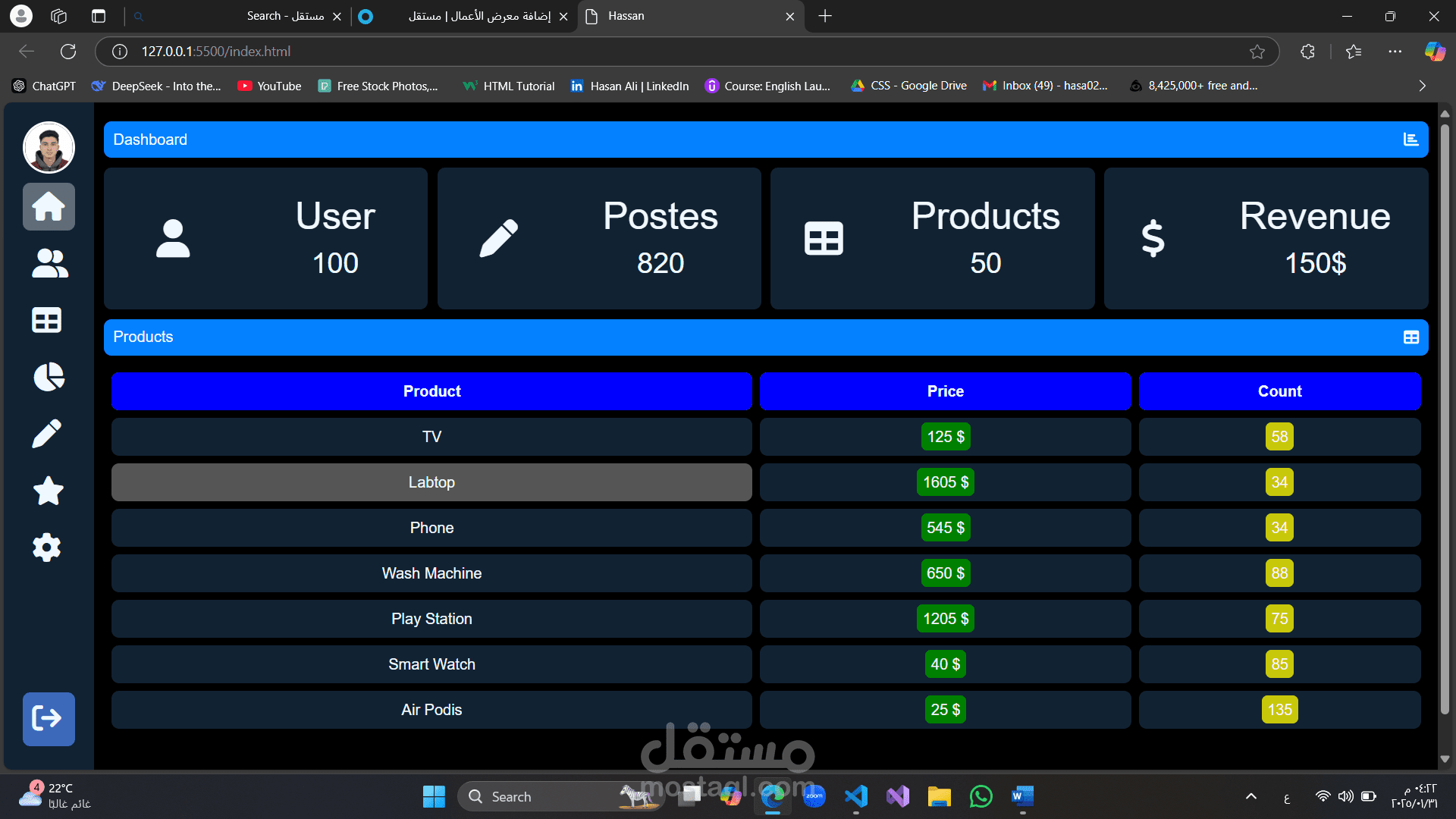Open new tab with plus button
This screenshot has width=1456, height=819.
825,16
